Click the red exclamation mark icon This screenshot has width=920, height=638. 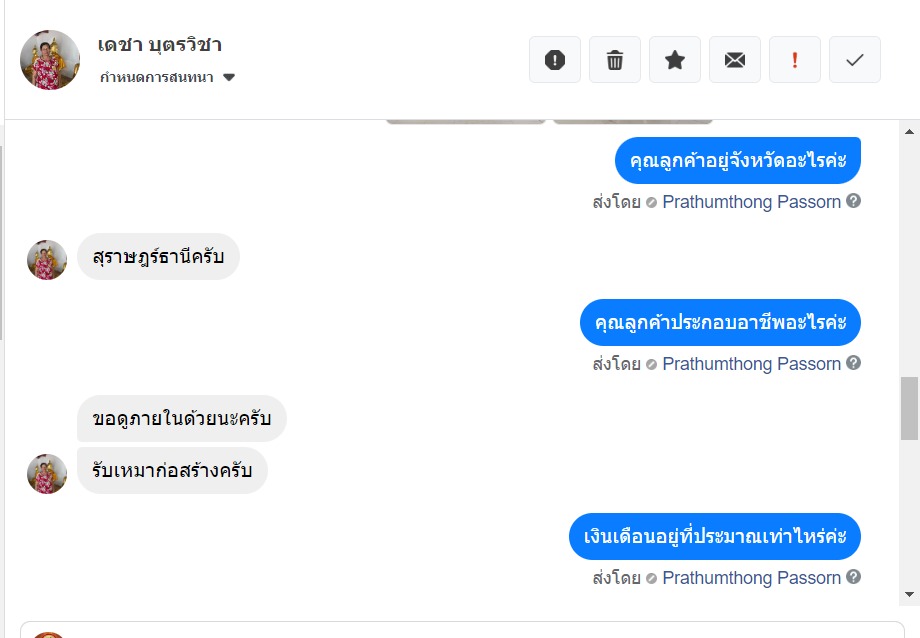pos(795,60)
